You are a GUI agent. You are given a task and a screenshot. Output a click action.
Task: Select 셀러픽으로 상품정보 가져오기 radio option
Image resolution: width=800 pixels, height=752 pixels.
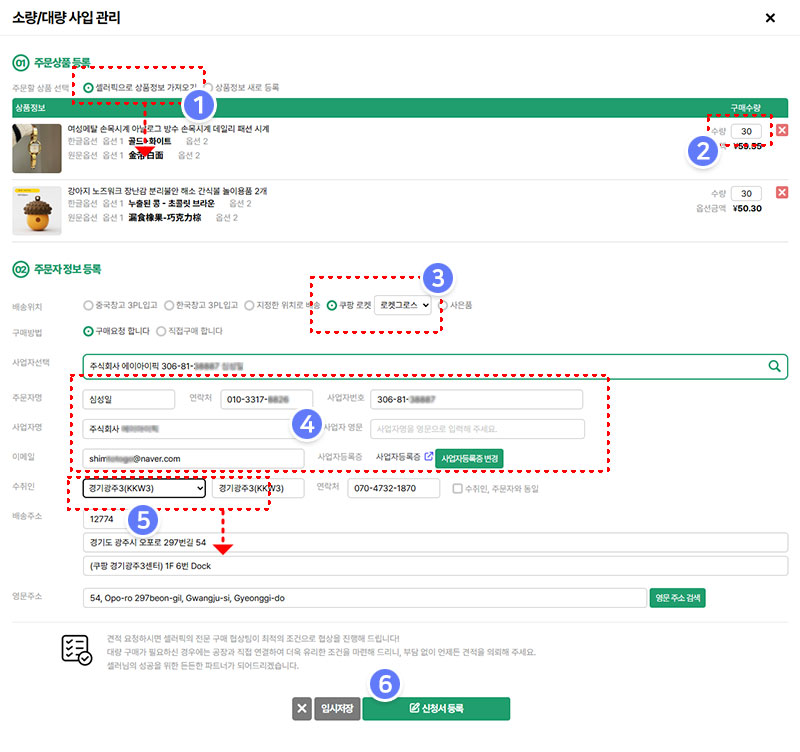(89, 88)
